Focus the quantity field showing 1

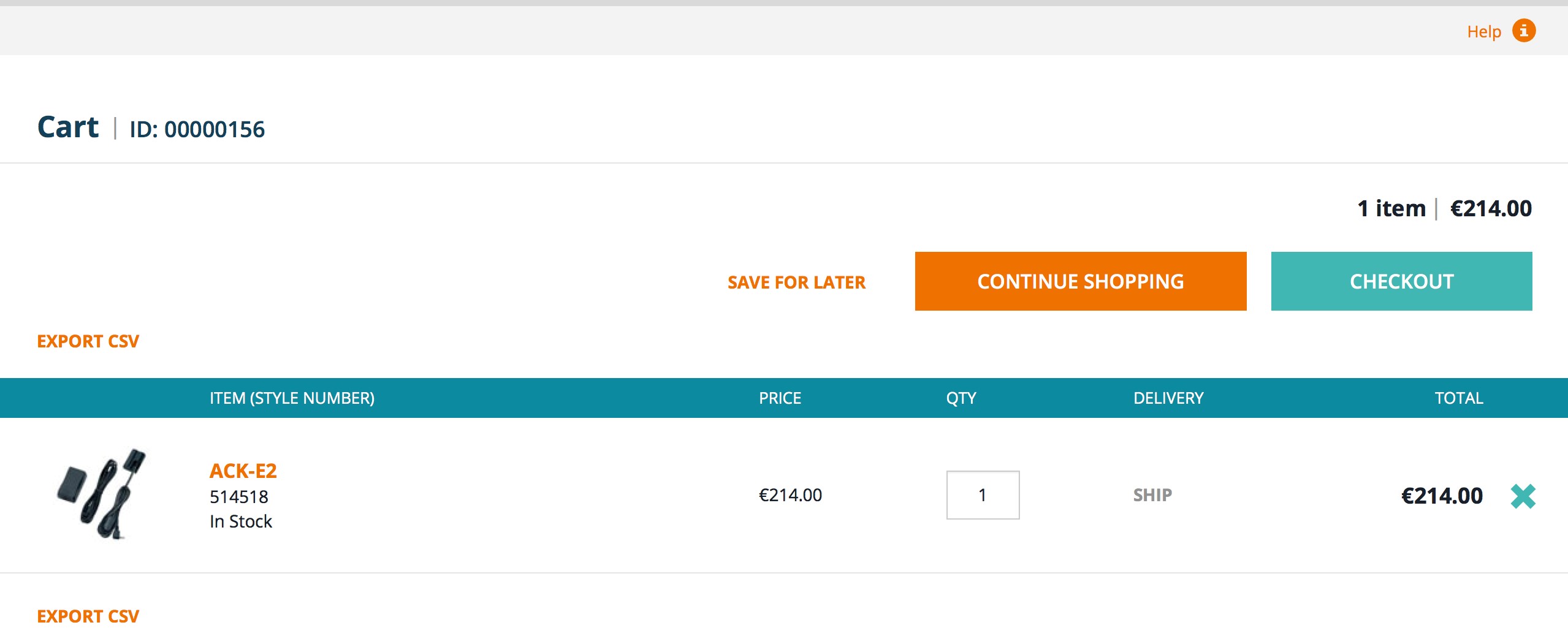point(983,495)
